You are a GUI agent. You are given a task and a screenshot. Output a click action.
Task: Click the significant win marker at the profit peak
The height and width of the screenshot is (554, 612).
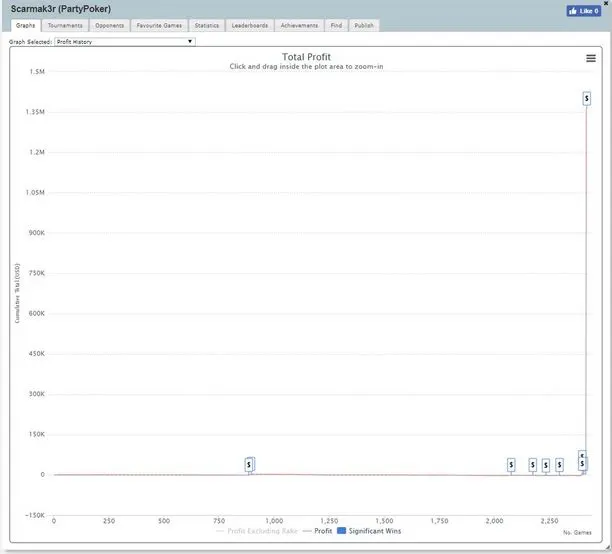click(587, 98)
